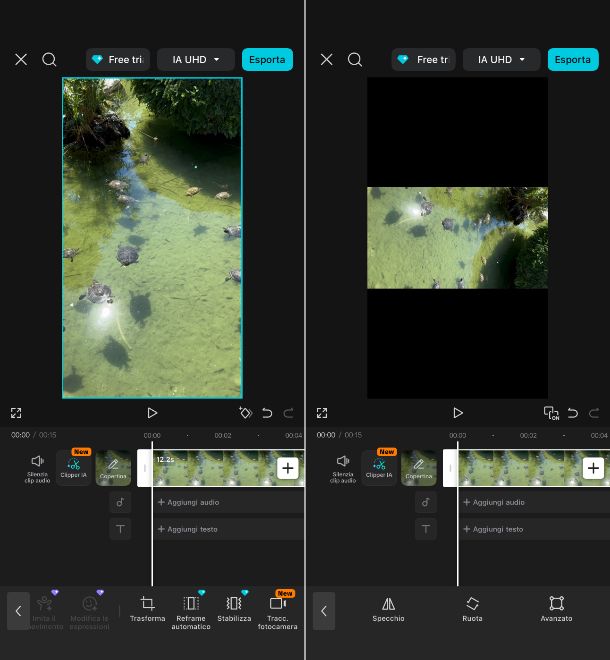Toggle Silenzia clip audio in the right screen

[x=343, y=467]
